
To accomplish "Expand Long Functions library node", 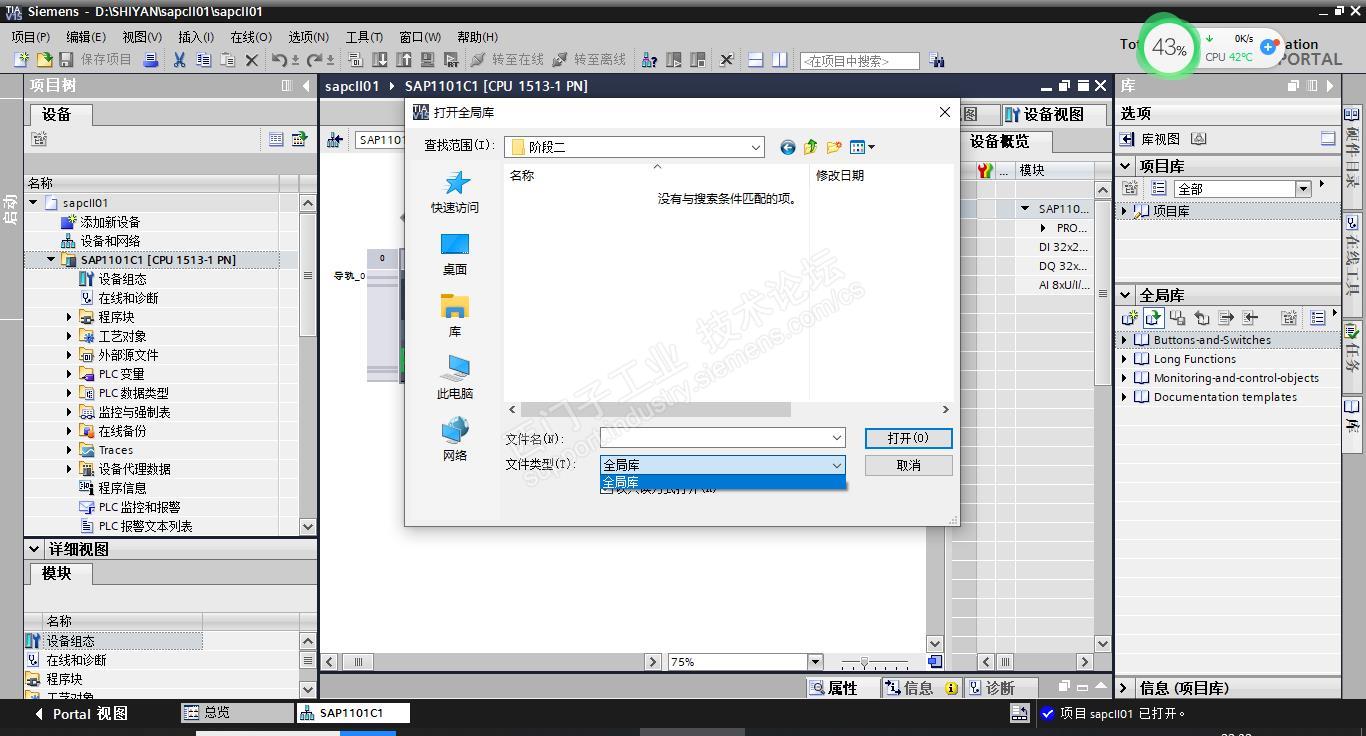I will (x=1124, y=359).
